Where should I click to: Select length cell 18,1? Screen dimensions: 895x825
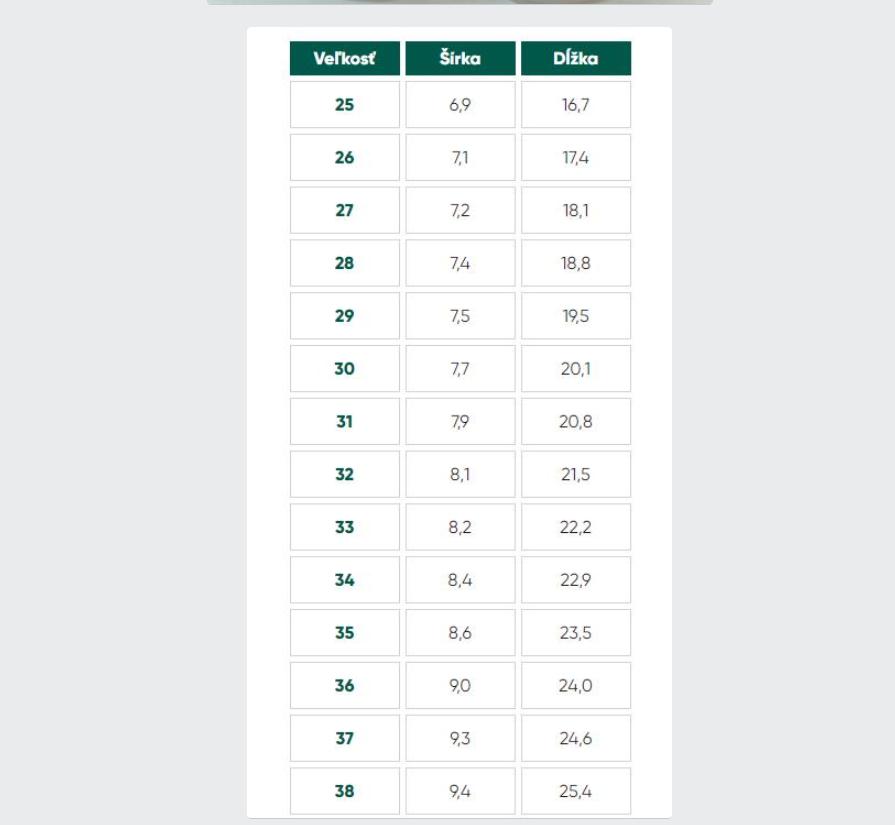point(576,211)
